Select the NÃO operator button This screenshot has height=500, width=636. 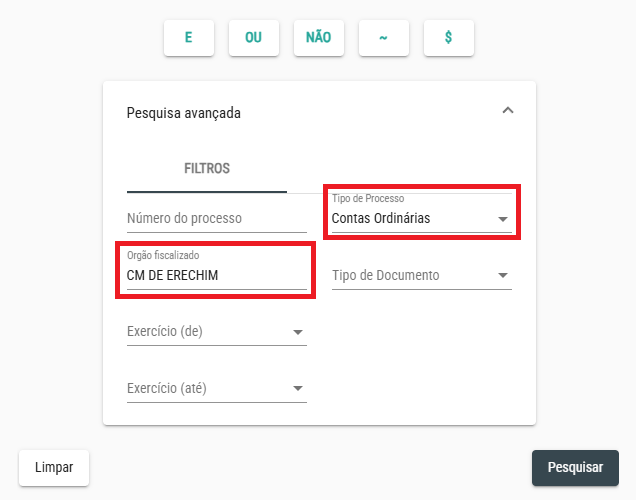click(318, 38)
